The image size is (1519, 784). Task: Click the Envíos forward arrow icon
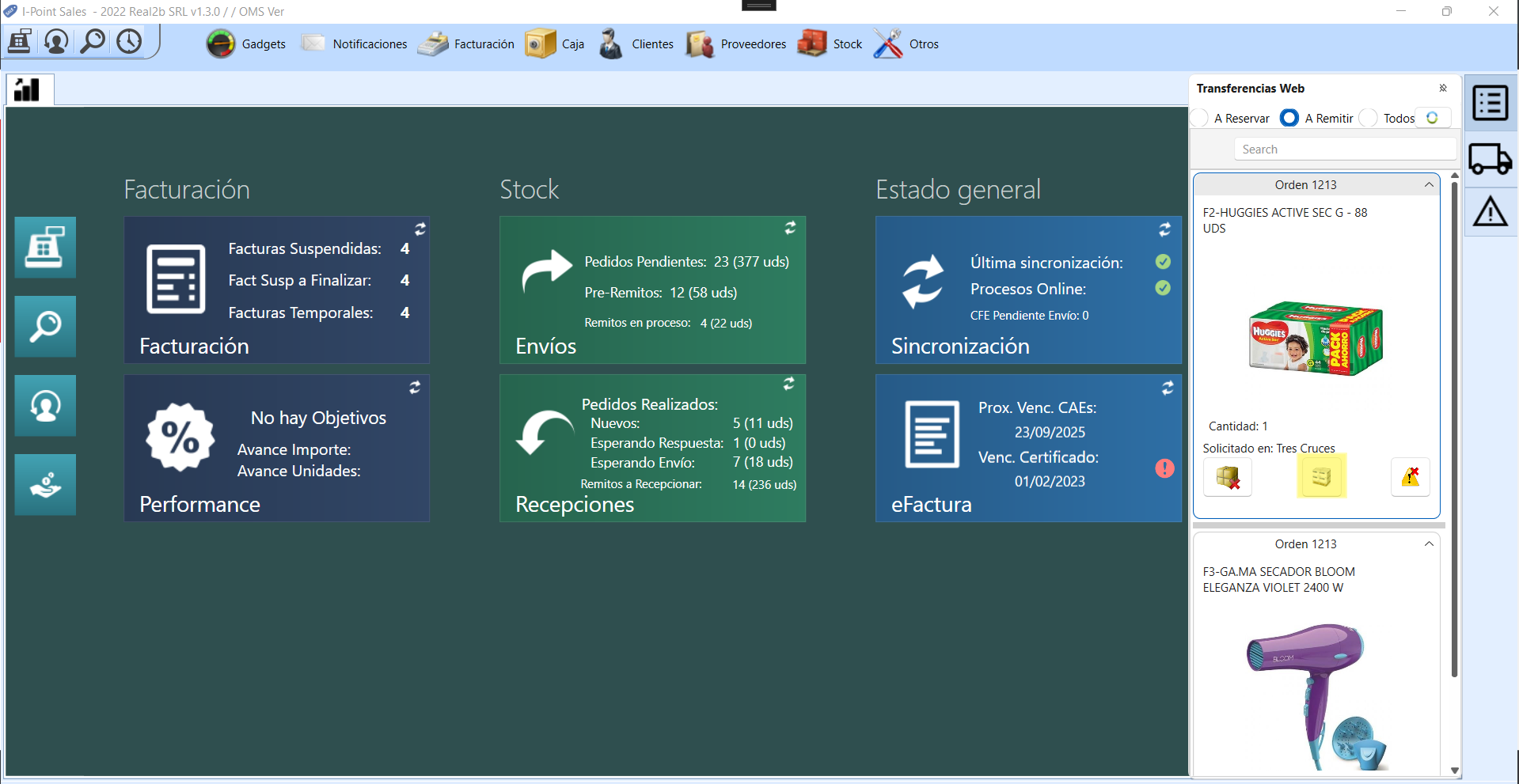[x=547, y=271]
